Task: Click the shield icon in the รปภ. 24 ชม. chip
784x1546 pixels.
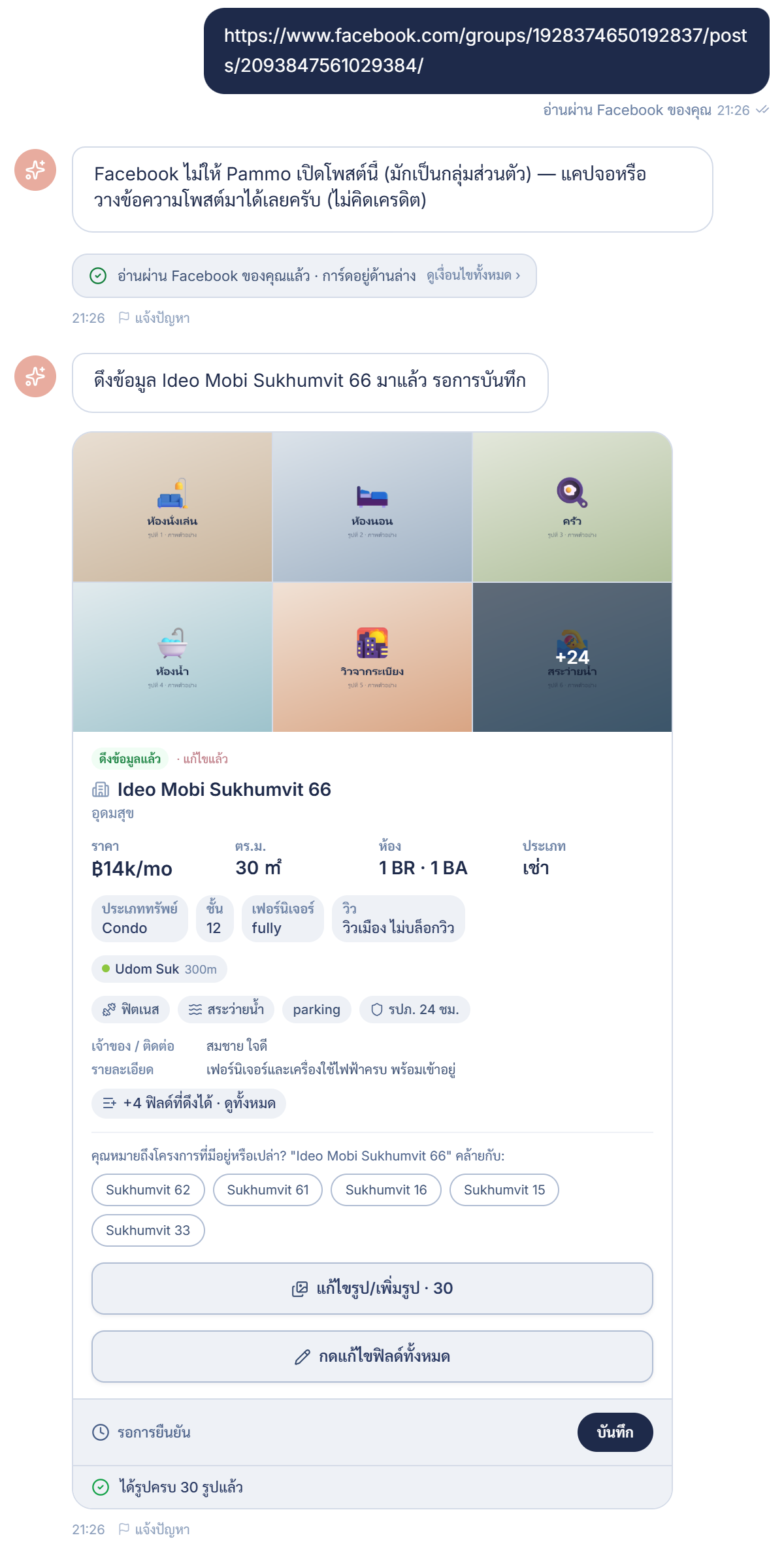Action: pyautogui.click(x=376, y=1010)
